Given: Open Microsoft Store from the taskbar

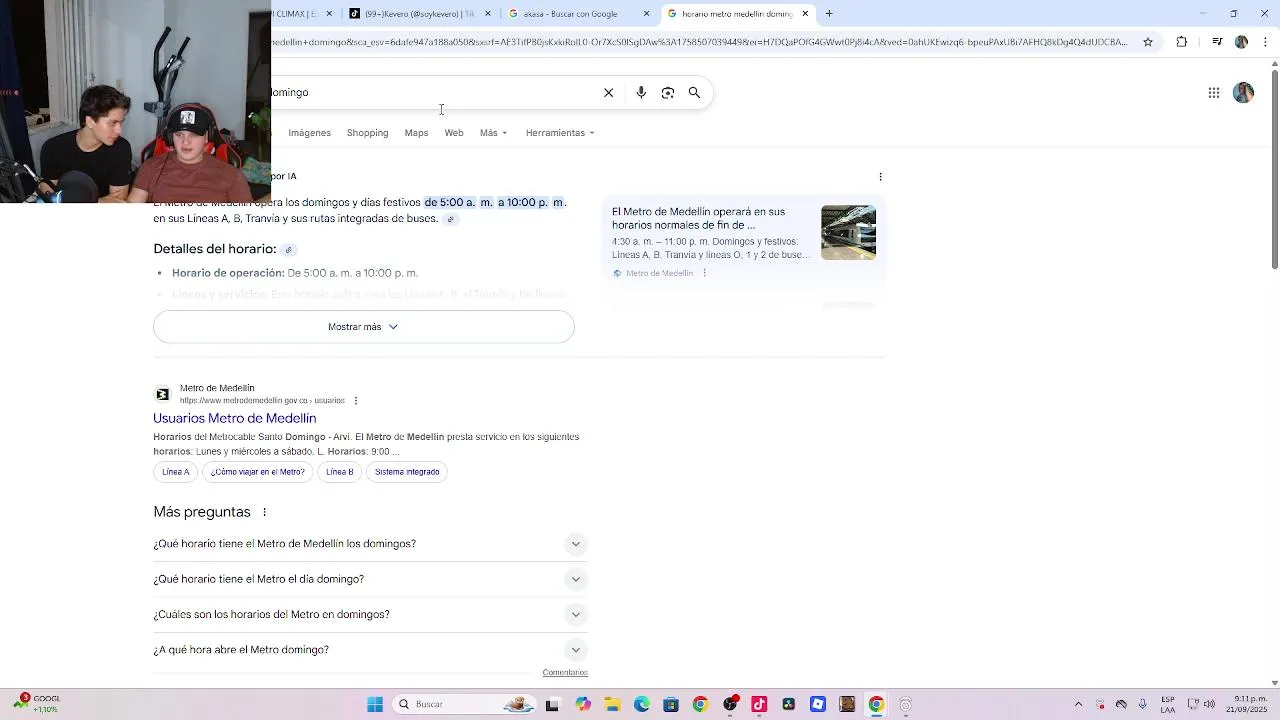Looking at the screenshot, I should (x=671, y=705).
